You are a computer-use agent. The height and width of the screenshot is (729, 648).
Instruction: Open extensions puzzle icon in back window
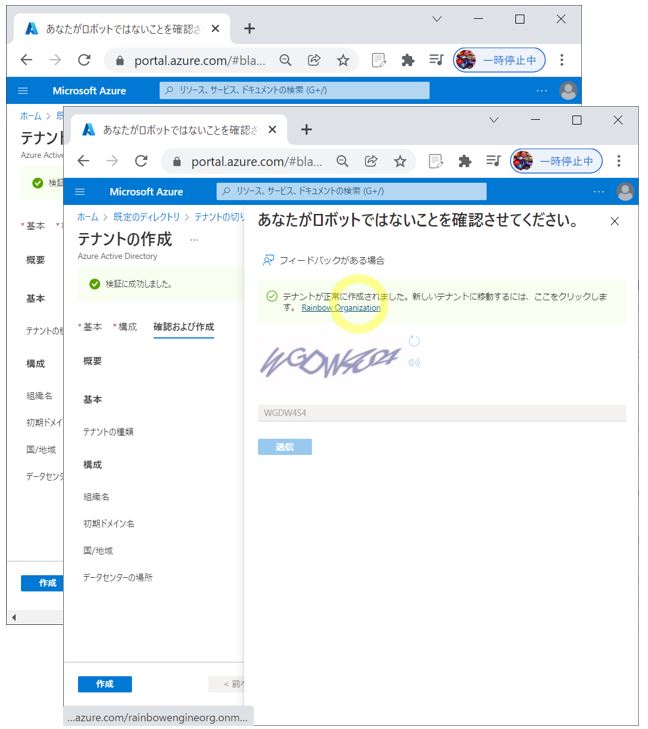(x=408, y=60)
